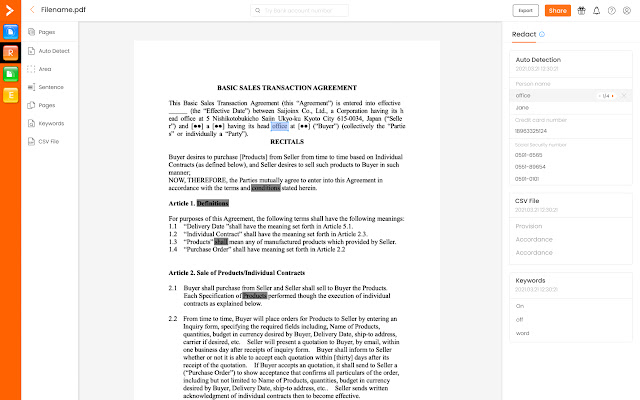The width and height of the screenshot is (640, 400).
Task: Click the search field in the top bar
Action: pyautogui.click(x=299, y=11)
